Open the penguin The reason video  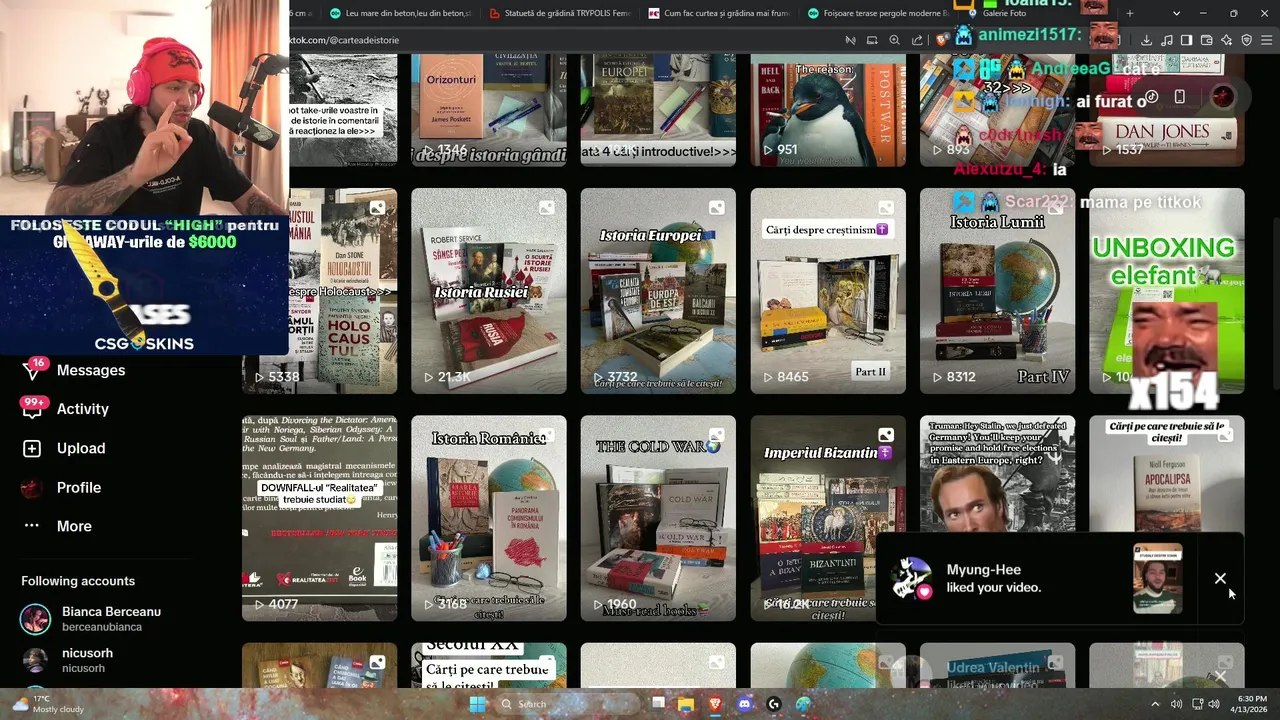click(828, 111)
